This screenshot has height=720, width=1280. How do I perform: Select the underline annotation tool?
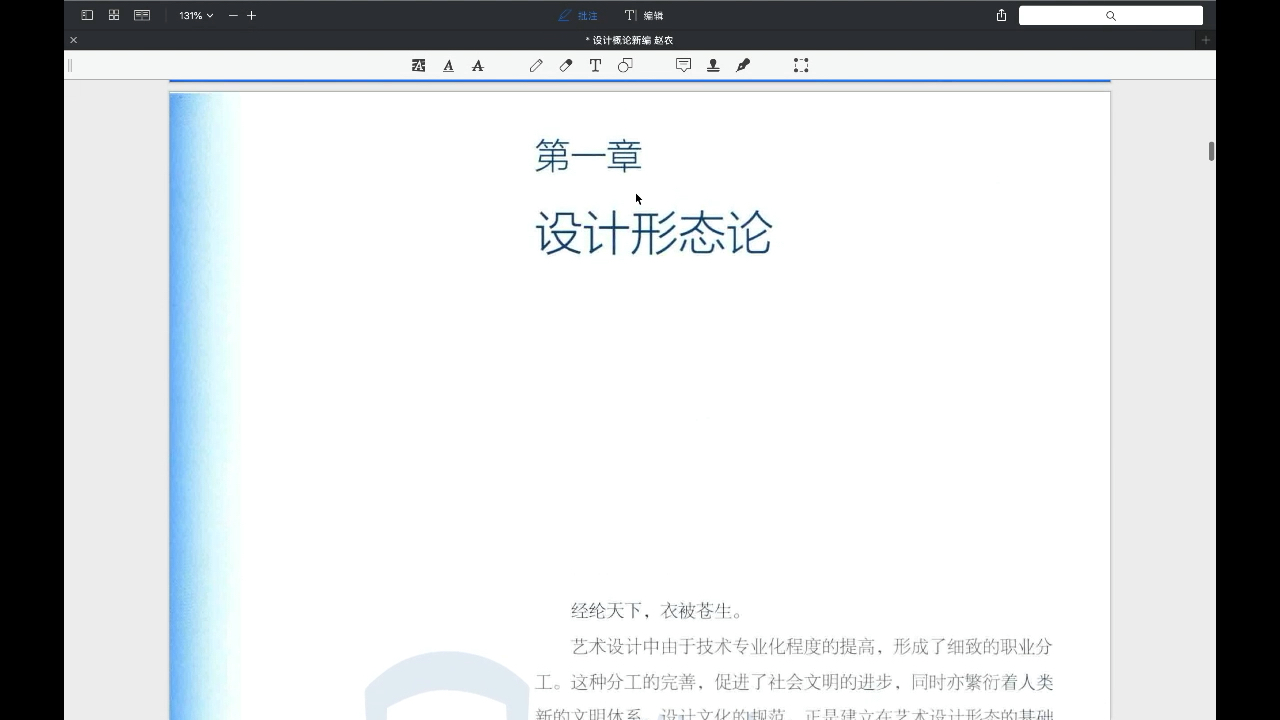pos(448,65)
